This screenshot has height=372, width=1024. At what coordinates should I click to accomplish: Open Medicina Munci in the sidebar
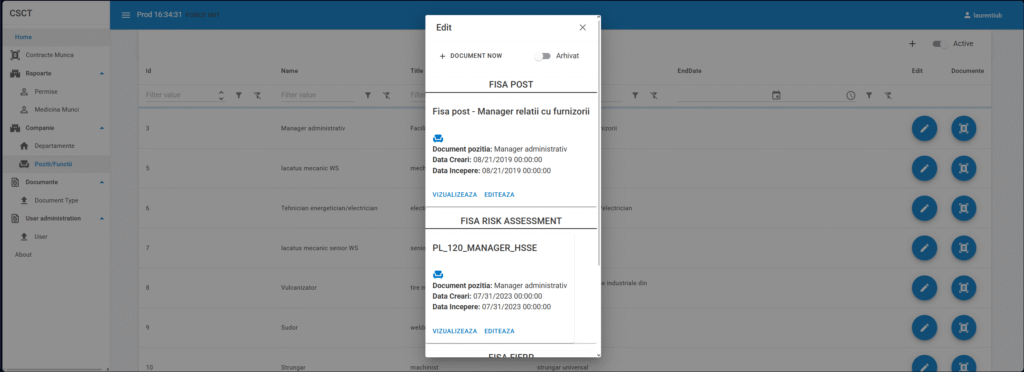(57, 109)
